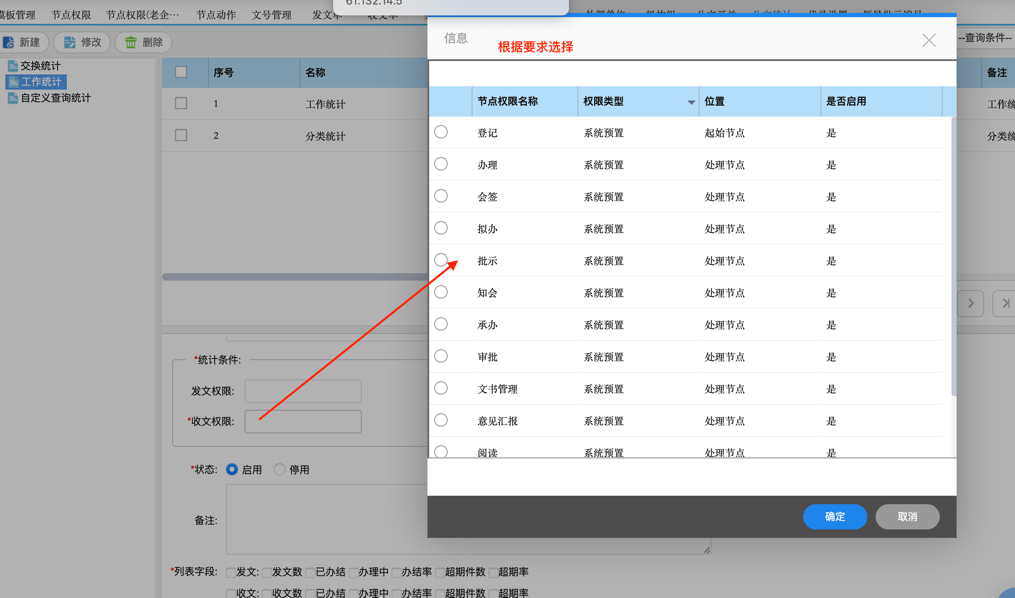
Task: Click the next-page arrow icon on the right
Action: pyautogui.click(x=969, y=303)
